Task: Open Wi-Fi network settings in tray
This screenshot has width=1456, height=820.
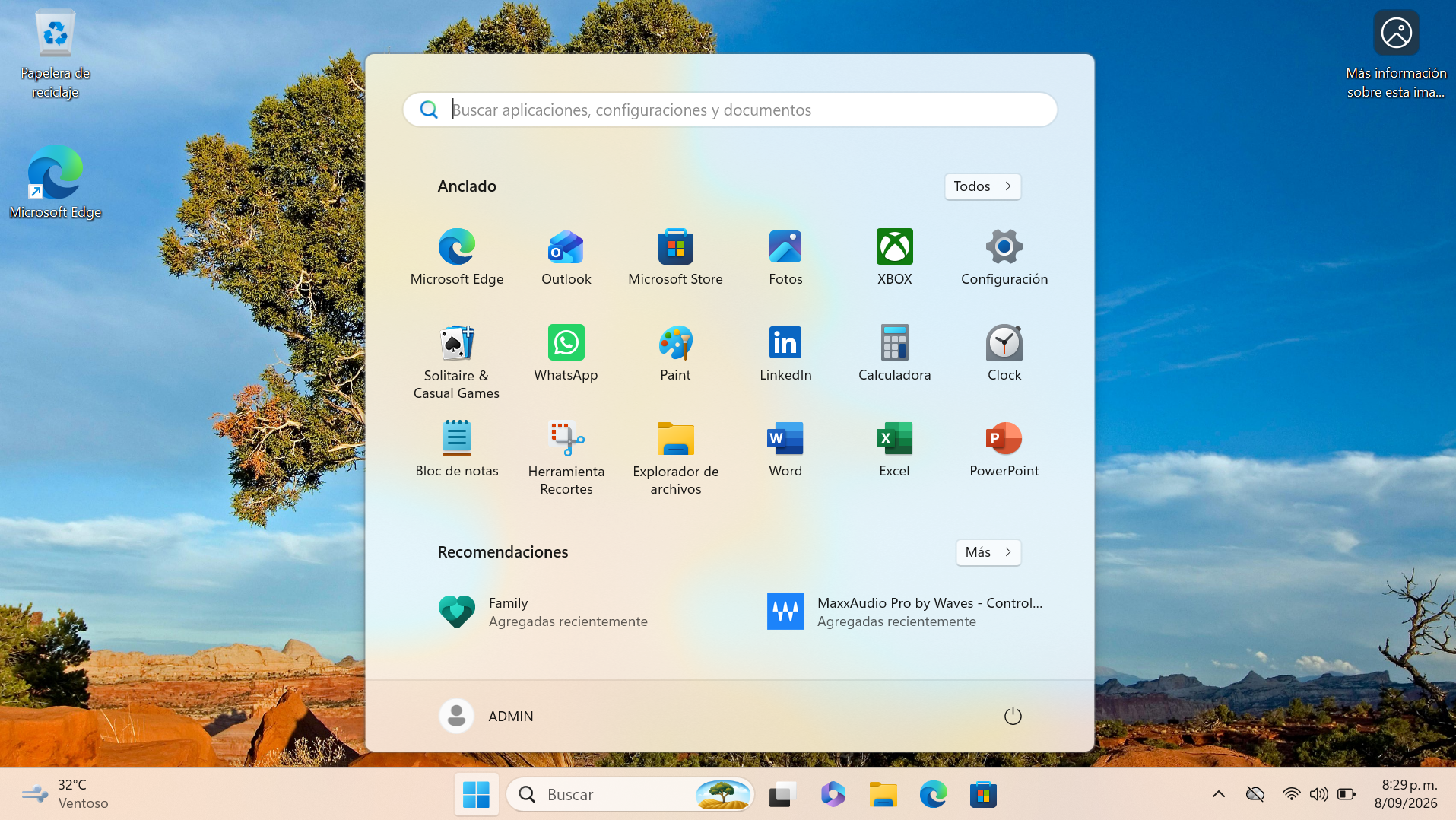Action: (x=1291, y=794)
